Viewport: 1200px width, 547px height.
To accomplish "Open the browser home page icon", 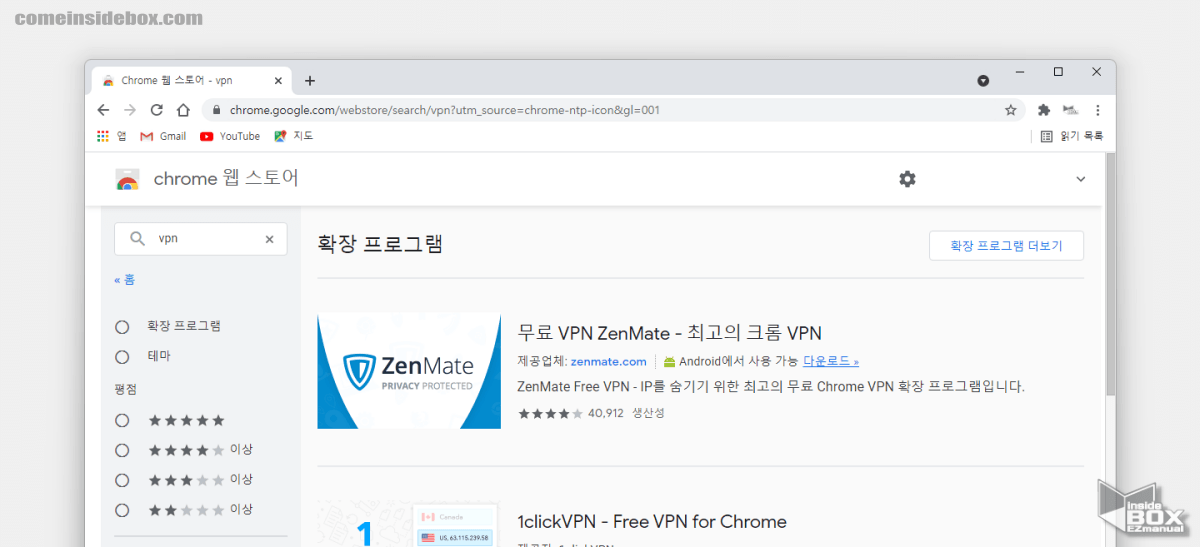I will point(183,110).
